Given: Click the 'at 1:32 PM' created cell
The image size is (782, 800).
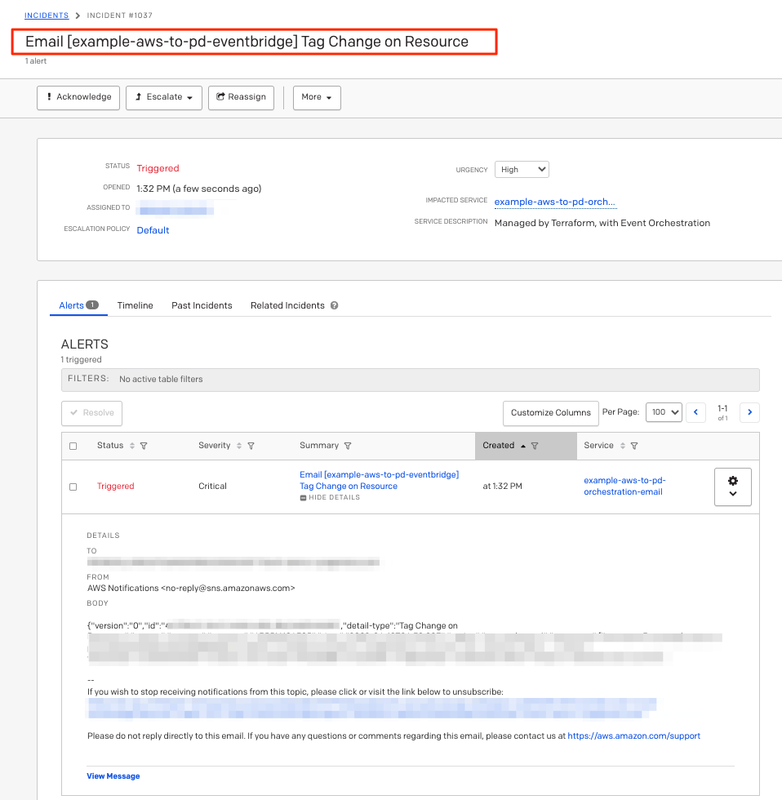Looking at the screenshot, I should [x=502, y=486].
